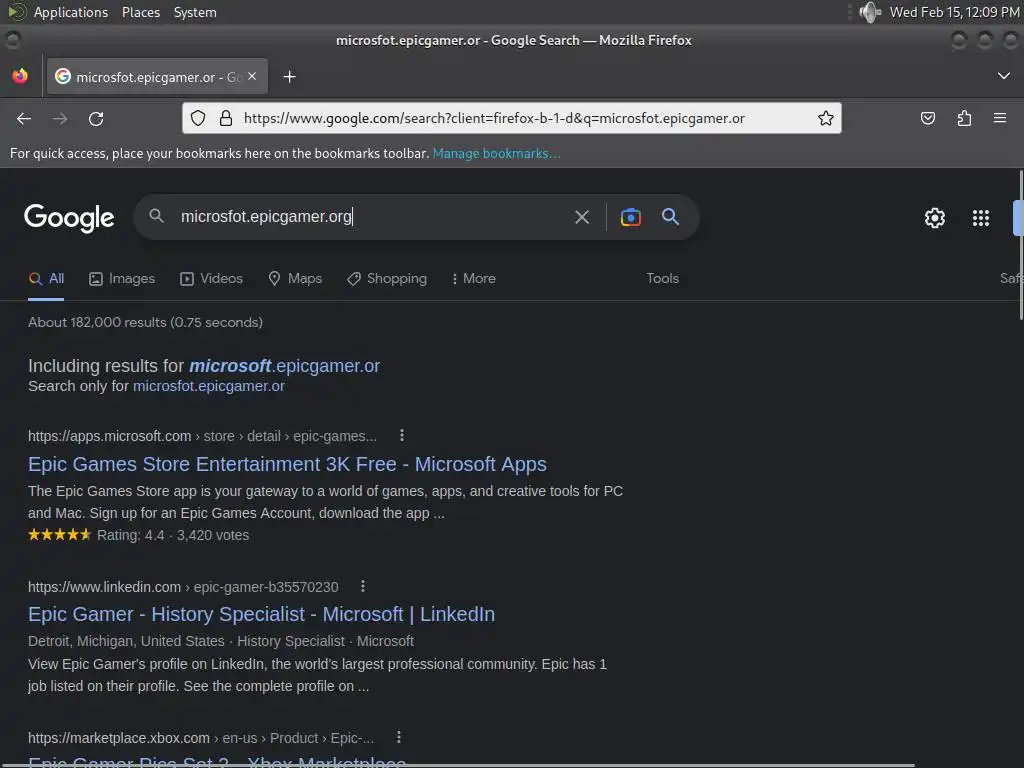Open Epic Gamer History Specialist LinkedIn result
This screenshot has height=768, width=1024.
tap(261, 614)
